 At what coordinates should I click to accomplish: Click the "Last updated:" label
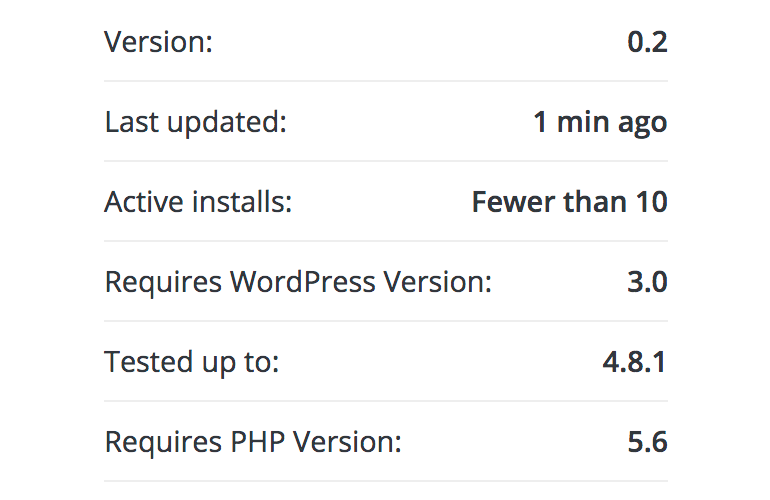click(195, 122)
